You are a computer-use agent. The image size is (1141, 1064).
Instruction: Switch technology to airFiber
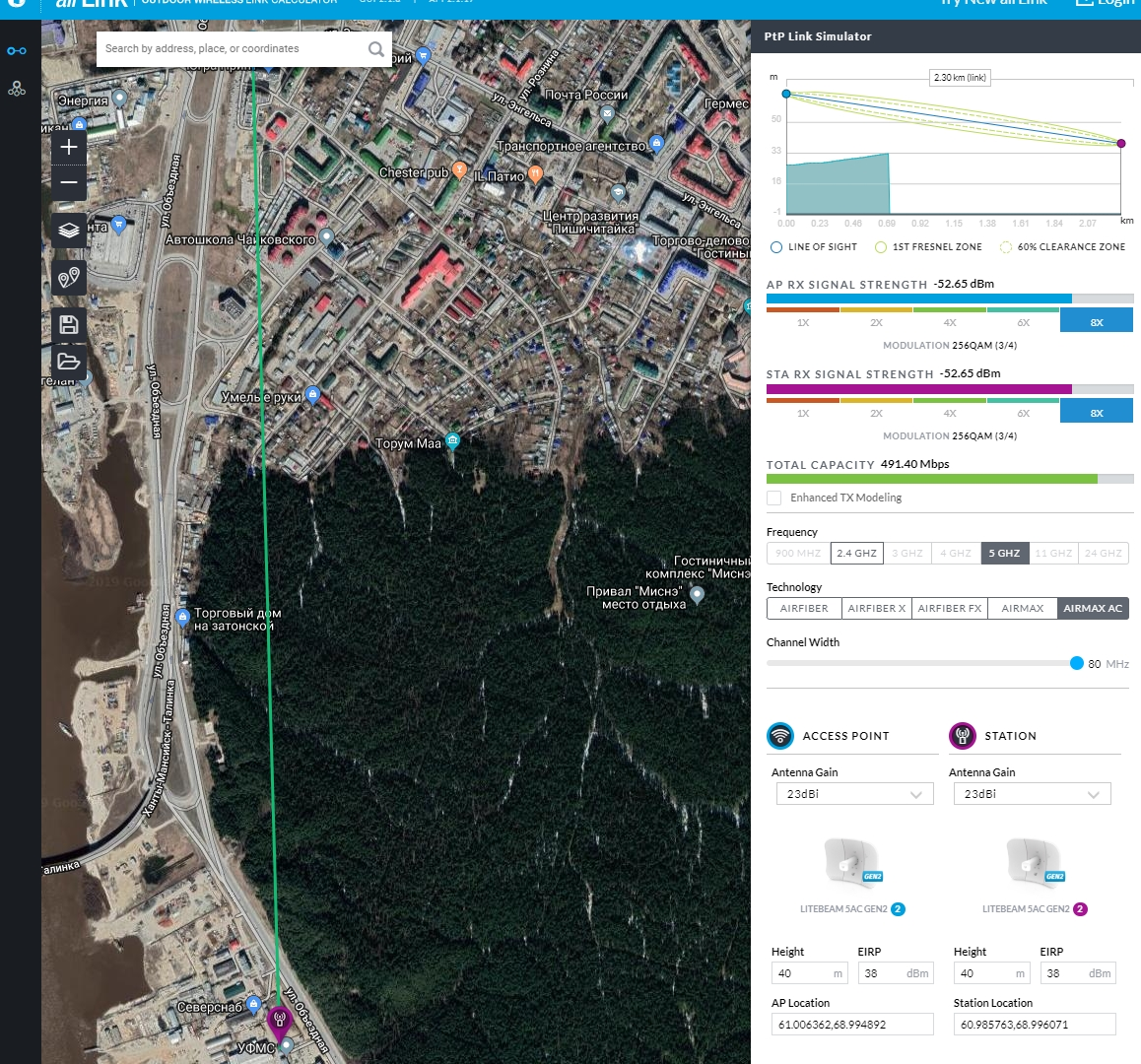804,609
